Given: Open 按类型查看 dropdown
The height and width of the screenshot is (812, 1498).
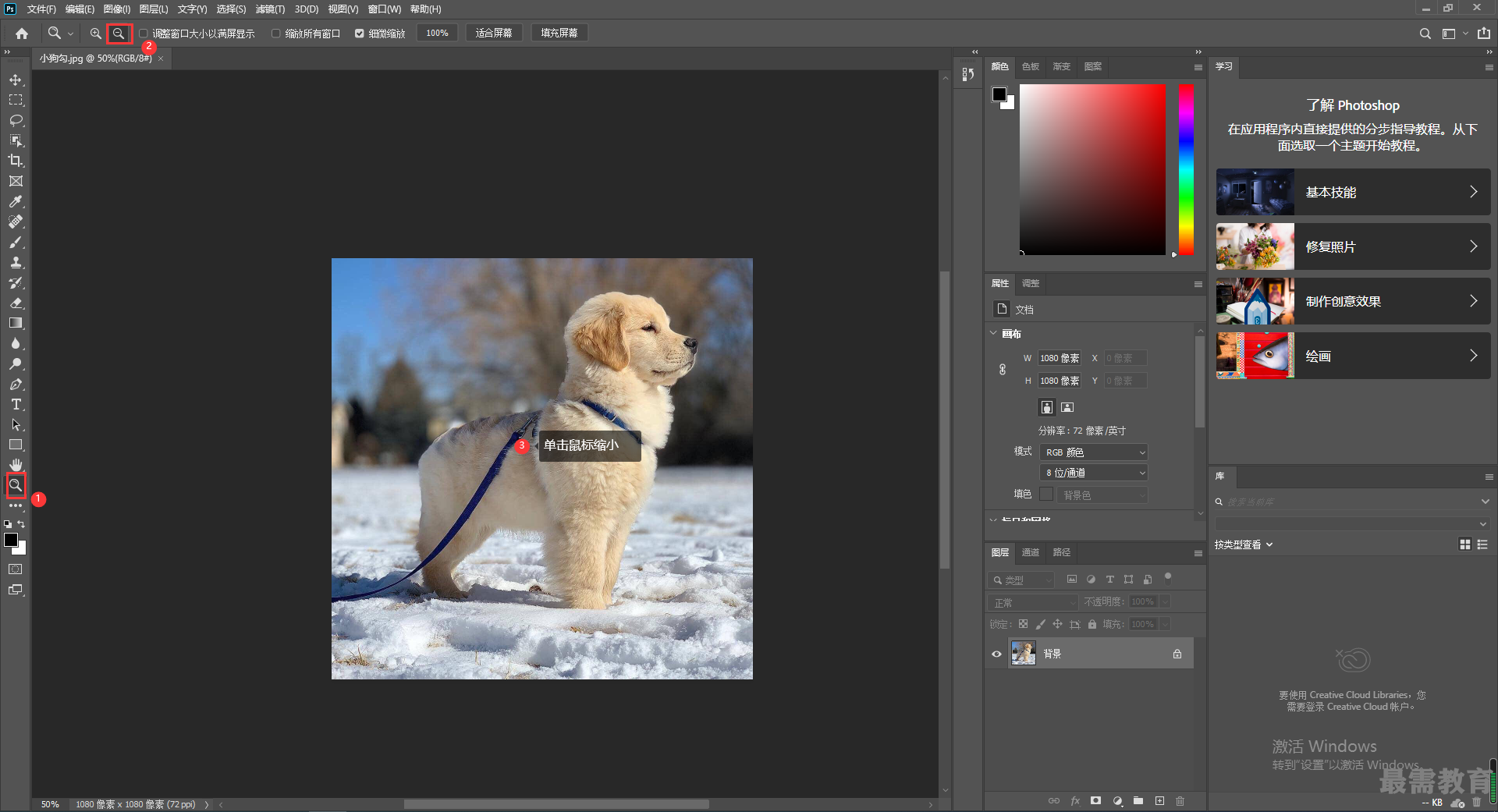Looking at the screenshot, I should pyautogui.click(x=1244, y=544).
